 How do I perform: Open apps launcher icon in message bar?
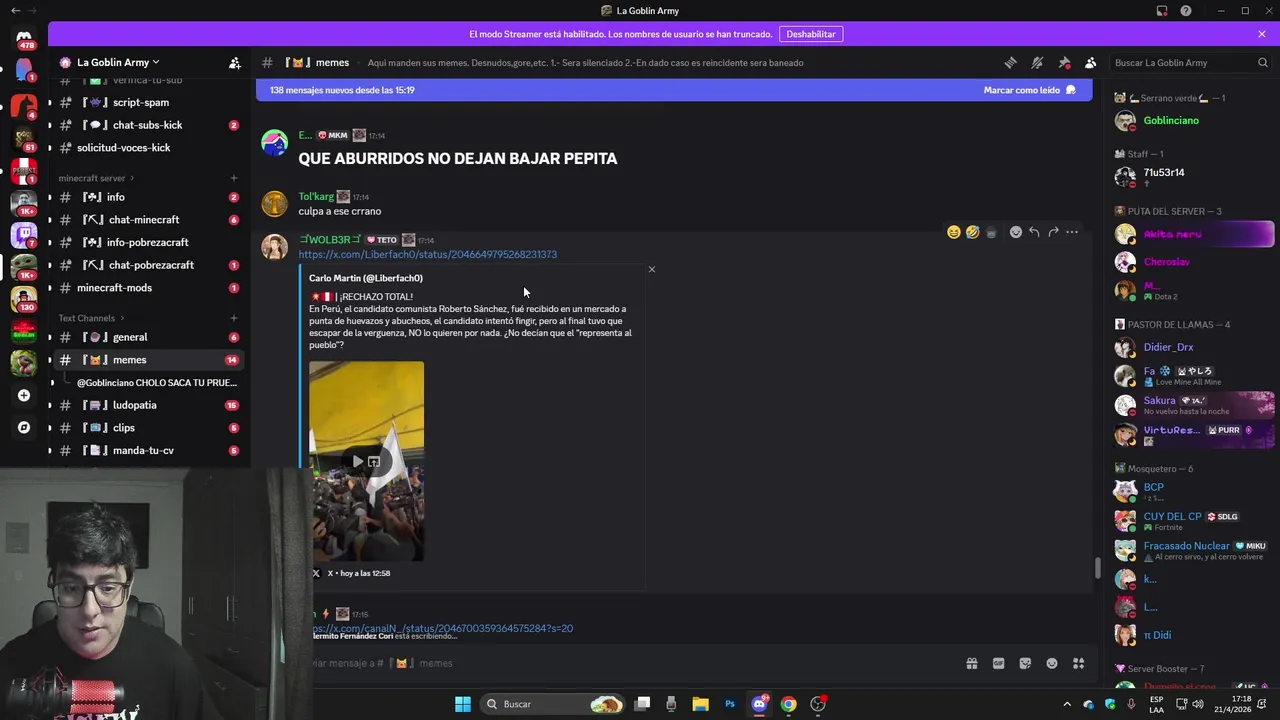[x=1079, y=663]
